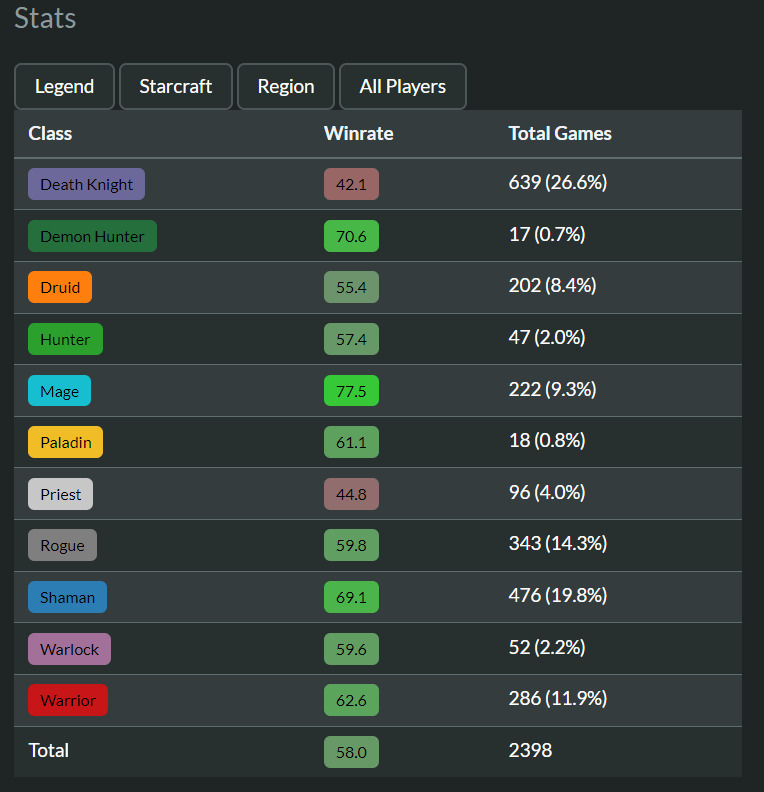Click the purple Death Knight badge
Screen dimensions: 764x792
click(x=86, y=184)
